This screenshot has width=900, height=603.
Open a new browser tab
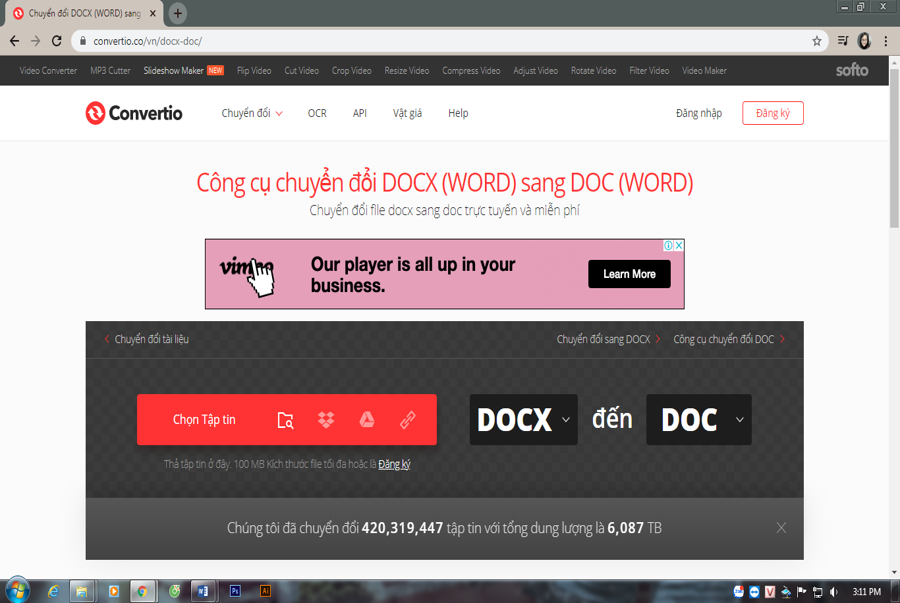177,13
